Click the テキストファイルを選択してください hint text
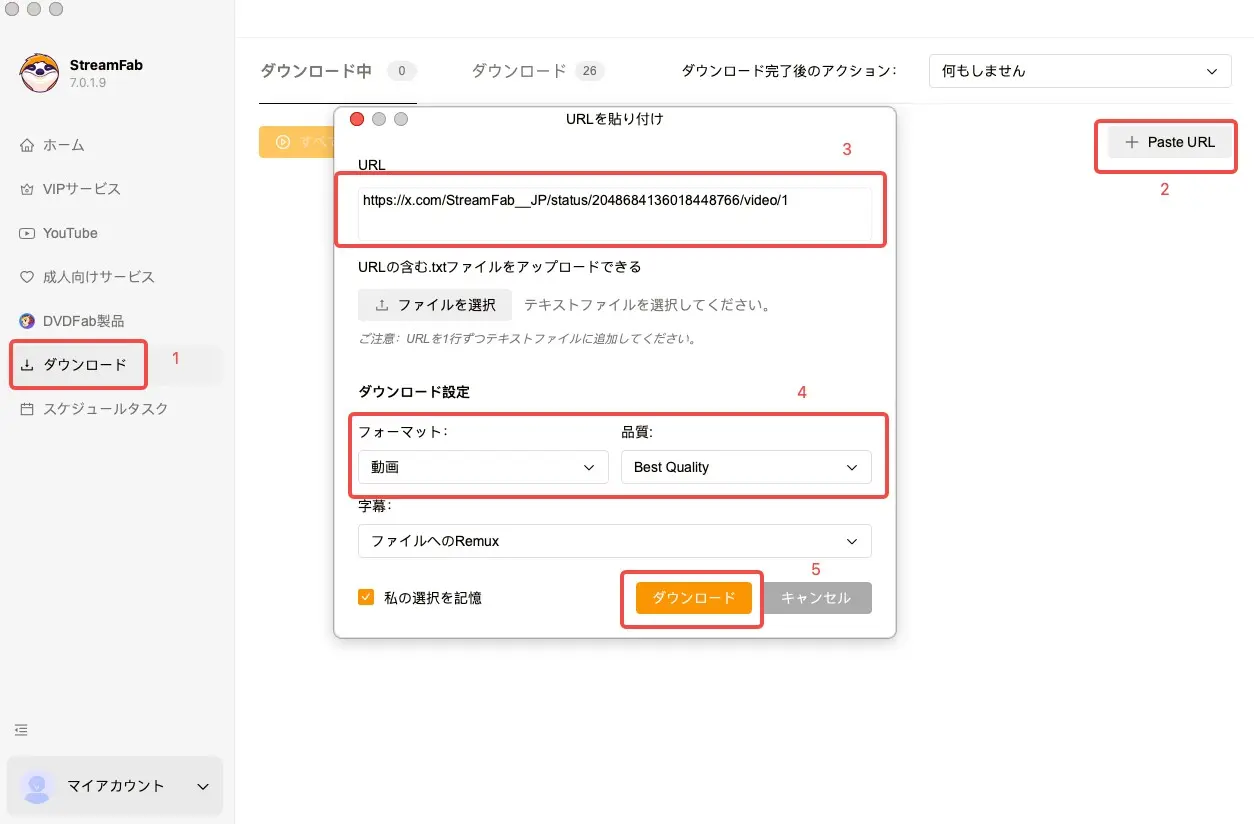1254x824 pixels. tap(647, 305)
